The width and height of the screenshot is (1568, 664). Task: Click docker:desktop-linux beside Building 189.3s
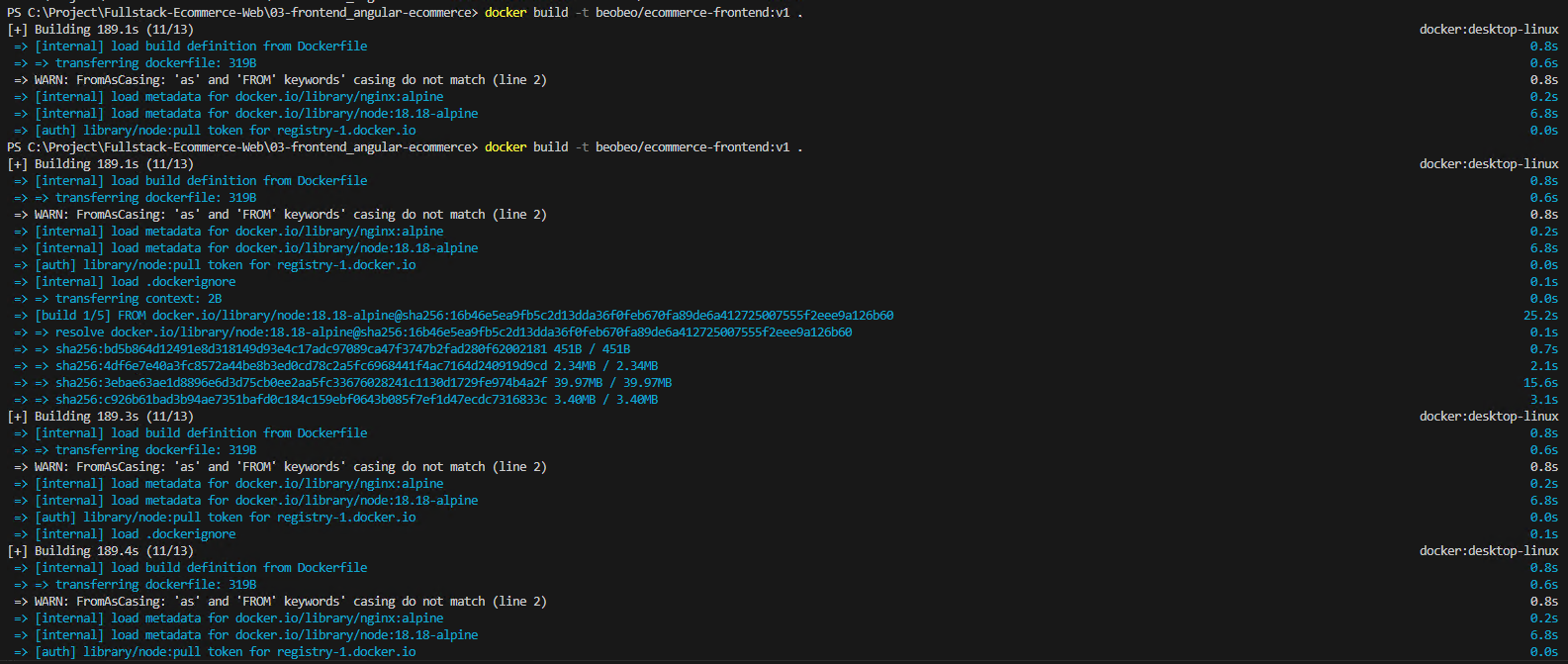[x=1488, y=417]
